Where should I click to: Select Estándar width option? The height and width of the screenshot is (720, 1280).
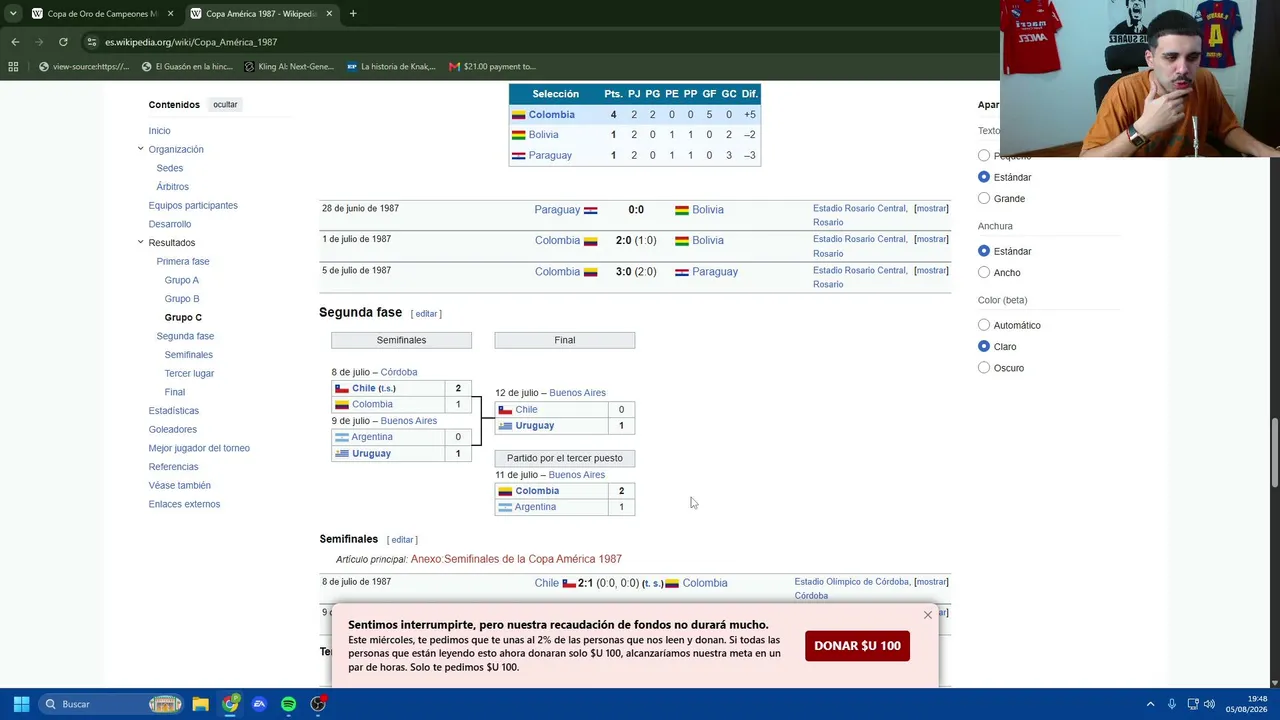pos(984,251)
